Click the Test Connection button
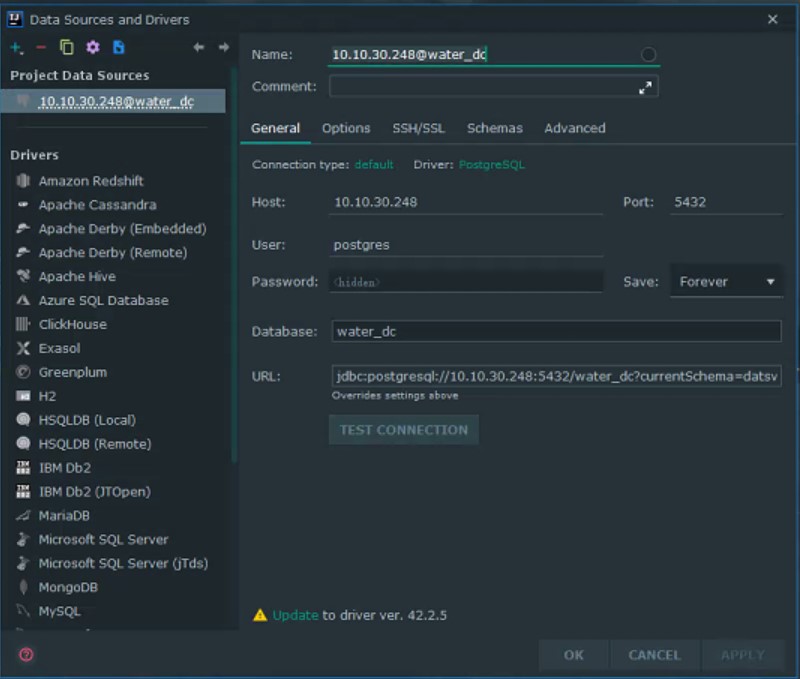Image resolution: width=800 pixels, height=679 pixels. point(404,430)
